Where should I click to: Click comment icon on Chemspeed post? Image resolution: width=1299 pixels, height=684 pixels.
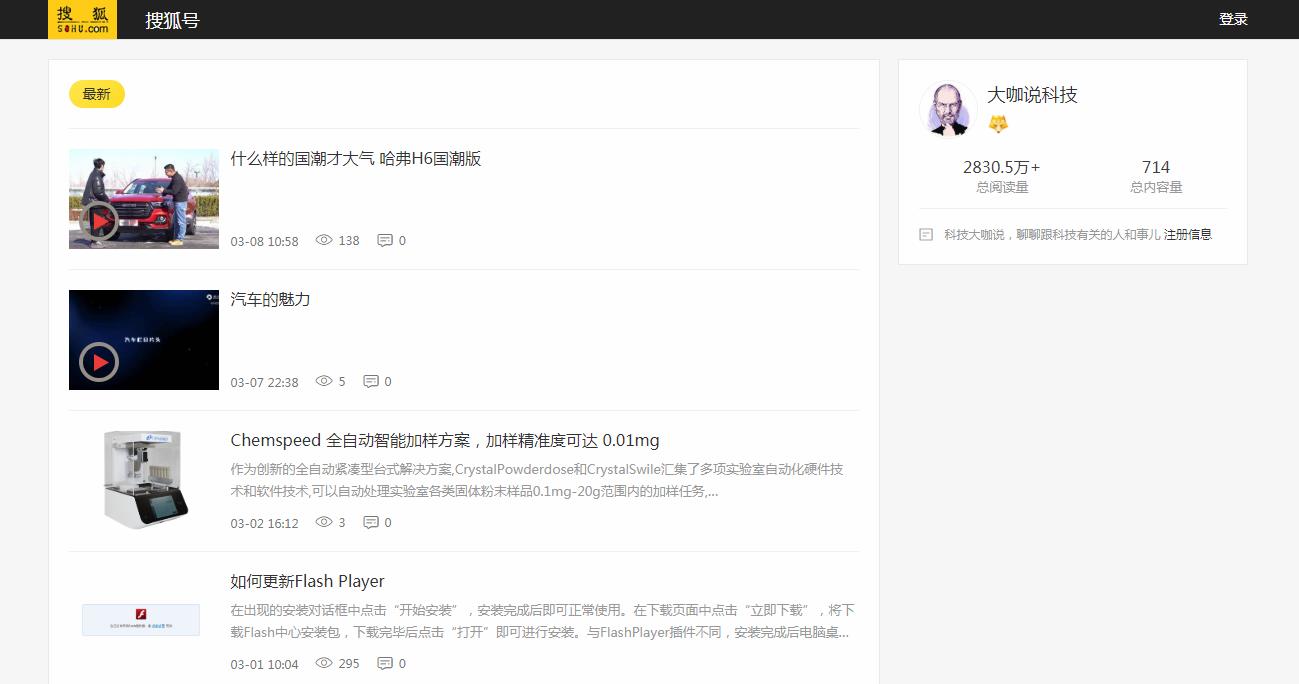click(x=371, y=522)
